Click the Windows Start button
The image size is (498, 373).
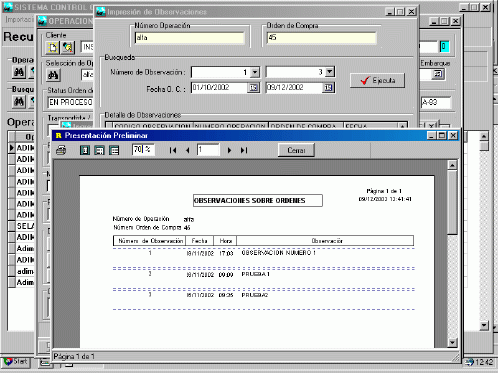click(17, 361)
